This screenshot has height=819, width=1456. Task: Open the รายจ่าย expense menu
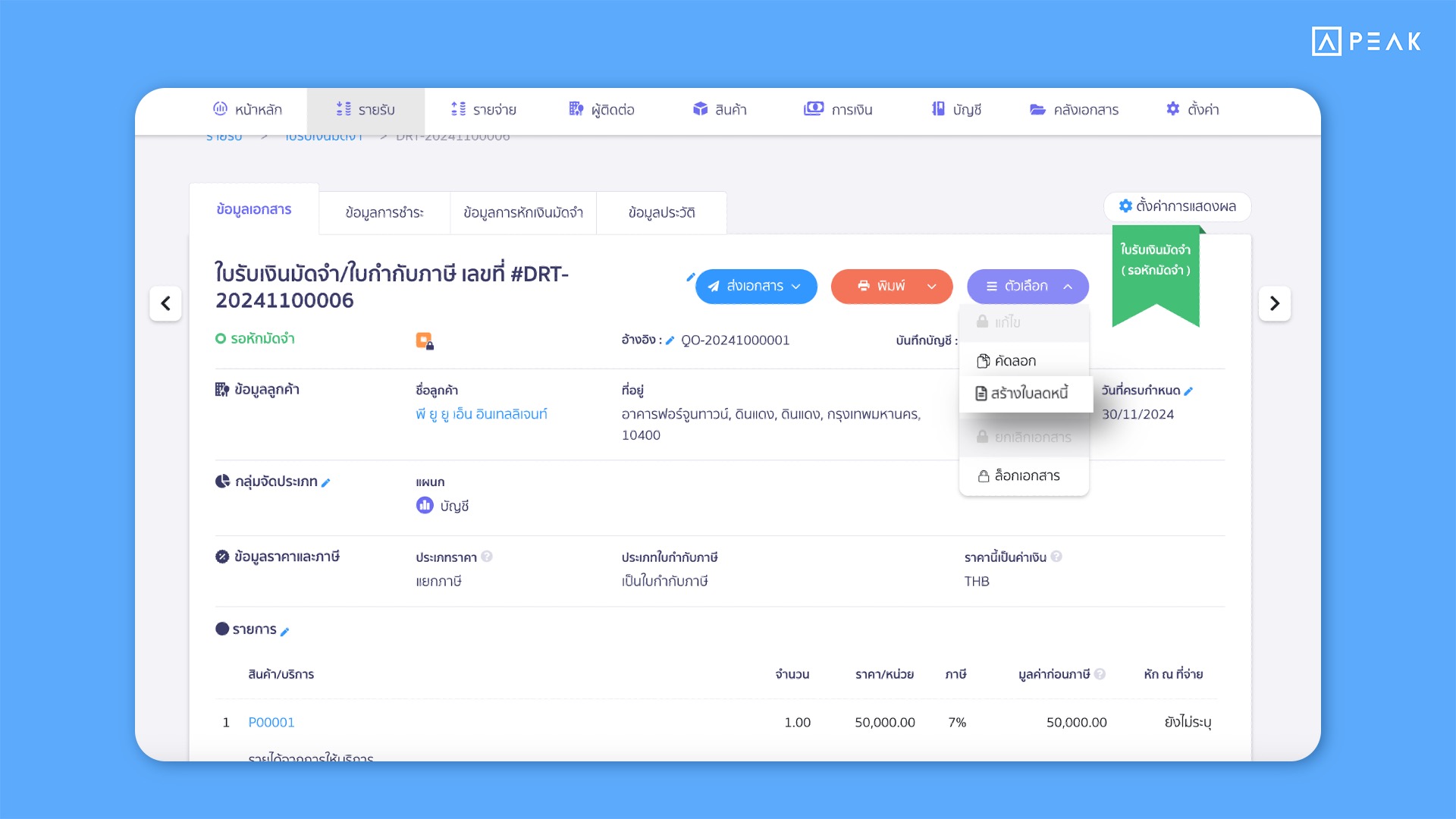coord(483,109)
